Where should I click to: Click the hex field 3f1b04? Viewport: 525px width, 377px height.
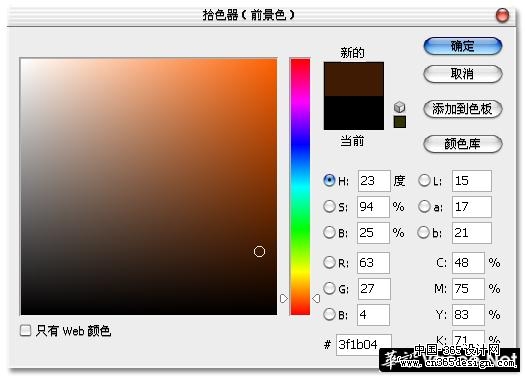364,345
